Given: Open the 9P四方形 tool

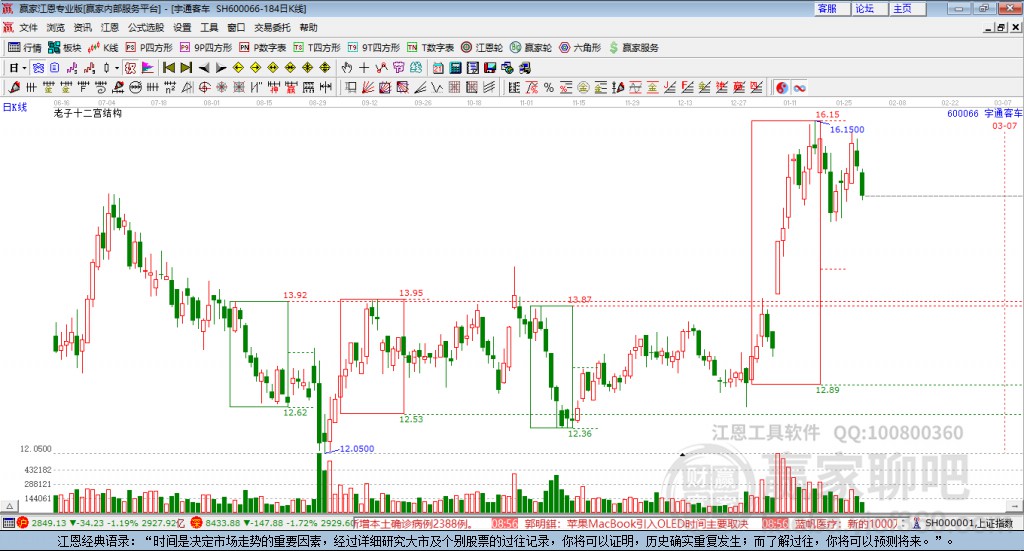Looking at the screenshot, I should (206, 48).
